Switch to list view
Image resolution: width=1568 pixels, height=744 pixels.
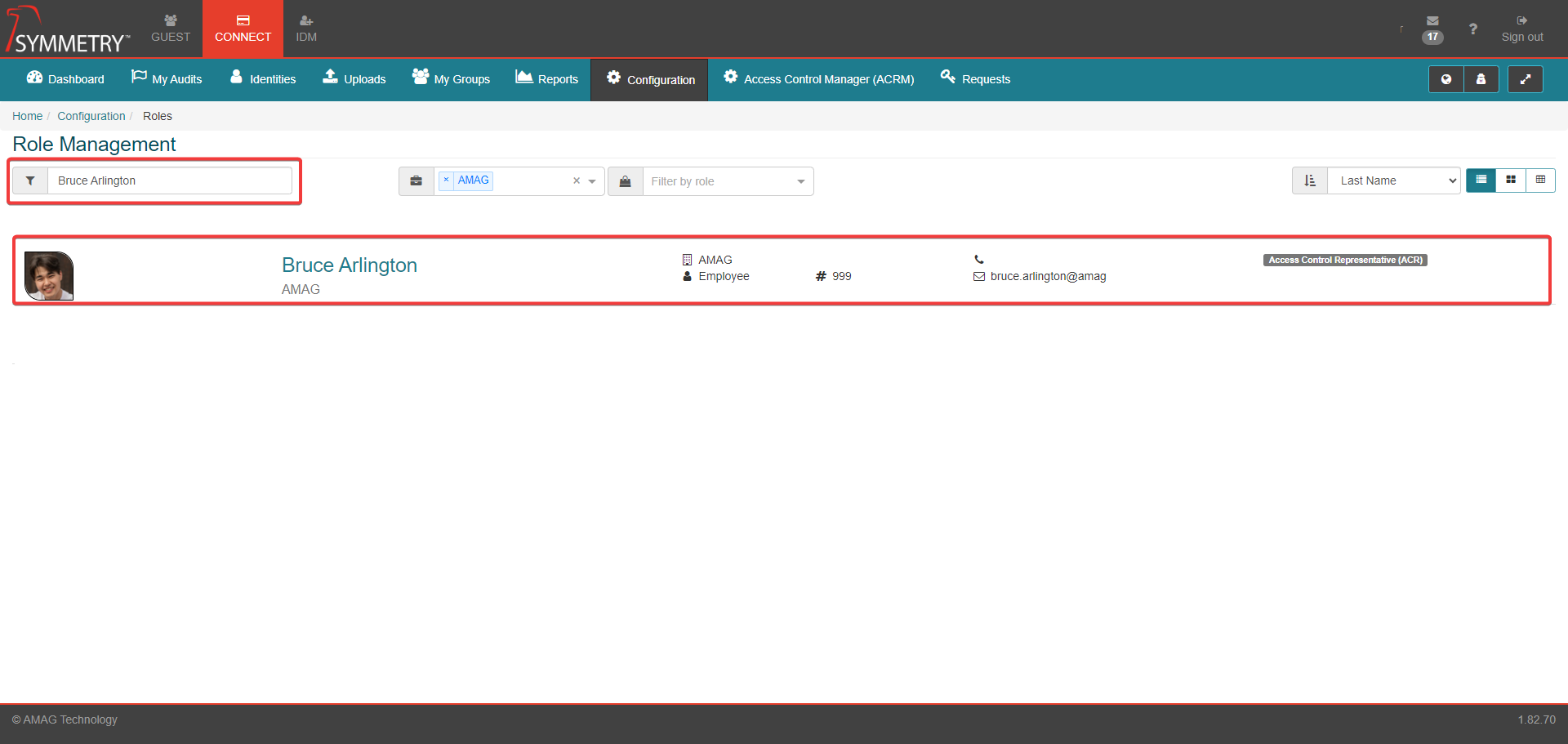[1481, 180]
